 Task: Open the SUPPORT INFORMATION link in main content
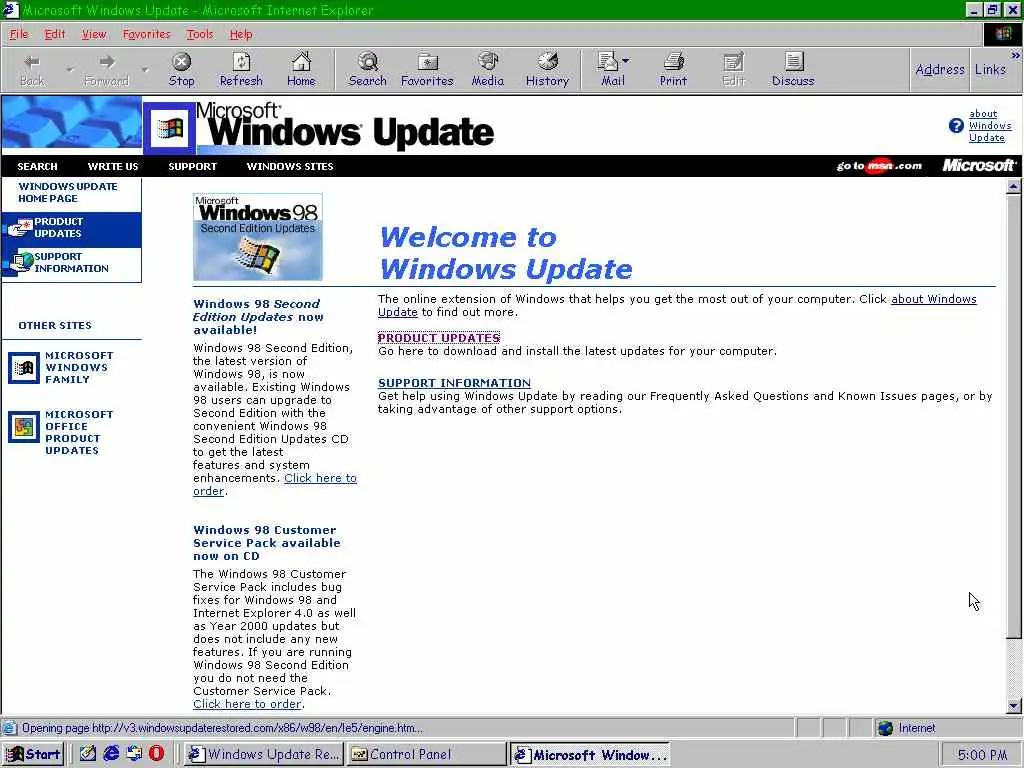[x=455, y=383]
